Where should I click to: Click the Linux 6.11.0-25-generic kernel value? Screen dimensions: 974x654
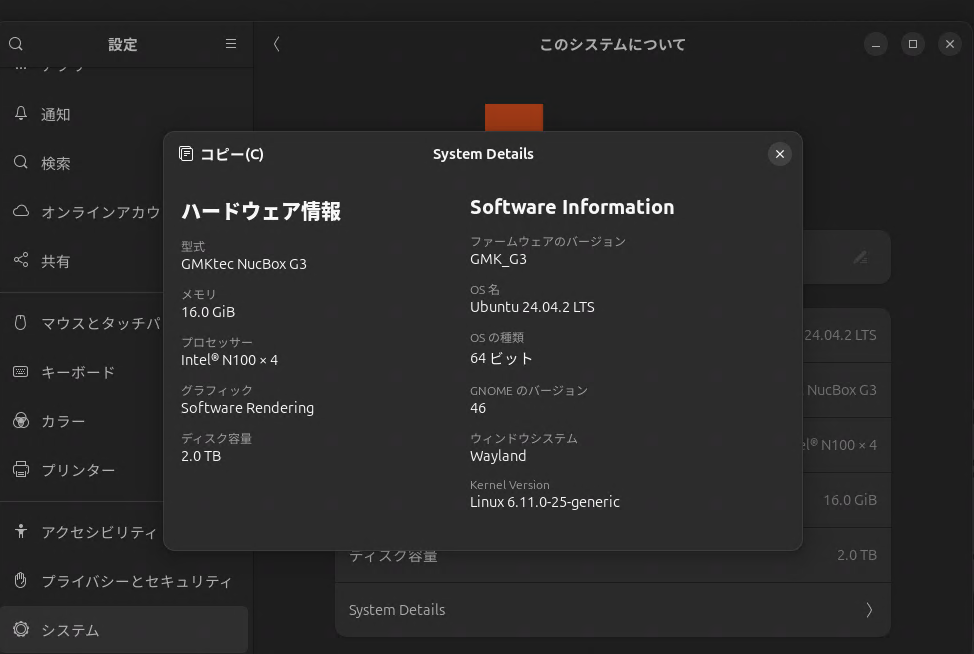point(544,502)
